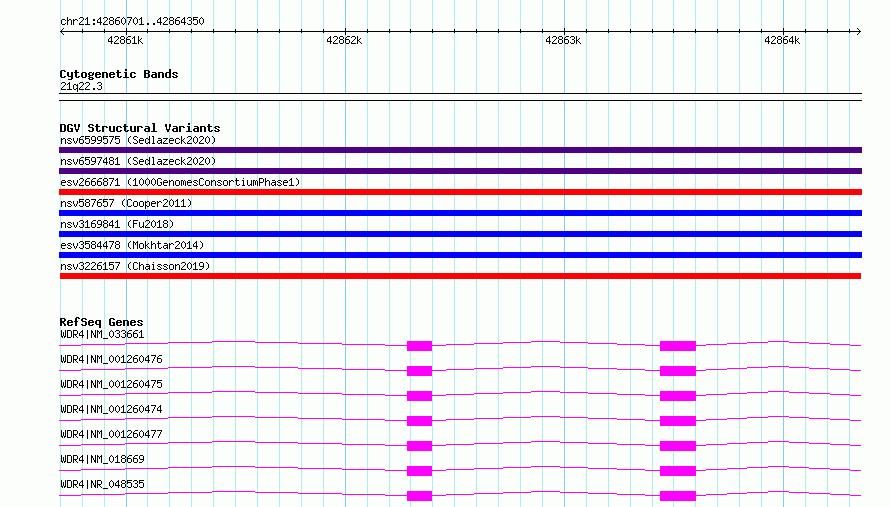This screenshot has width=890, height=507.
Task: Click the second exon of WDR4|NM_033661
Action: pyautogui.click(x=678, y=346)
